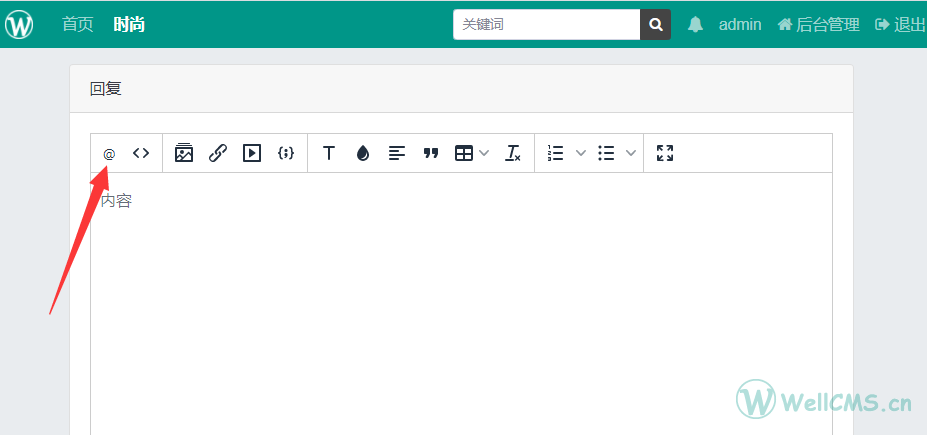Screen dimensions: 927x435
Task: Go to 首页 in the navigation
Action: [78, 24]
